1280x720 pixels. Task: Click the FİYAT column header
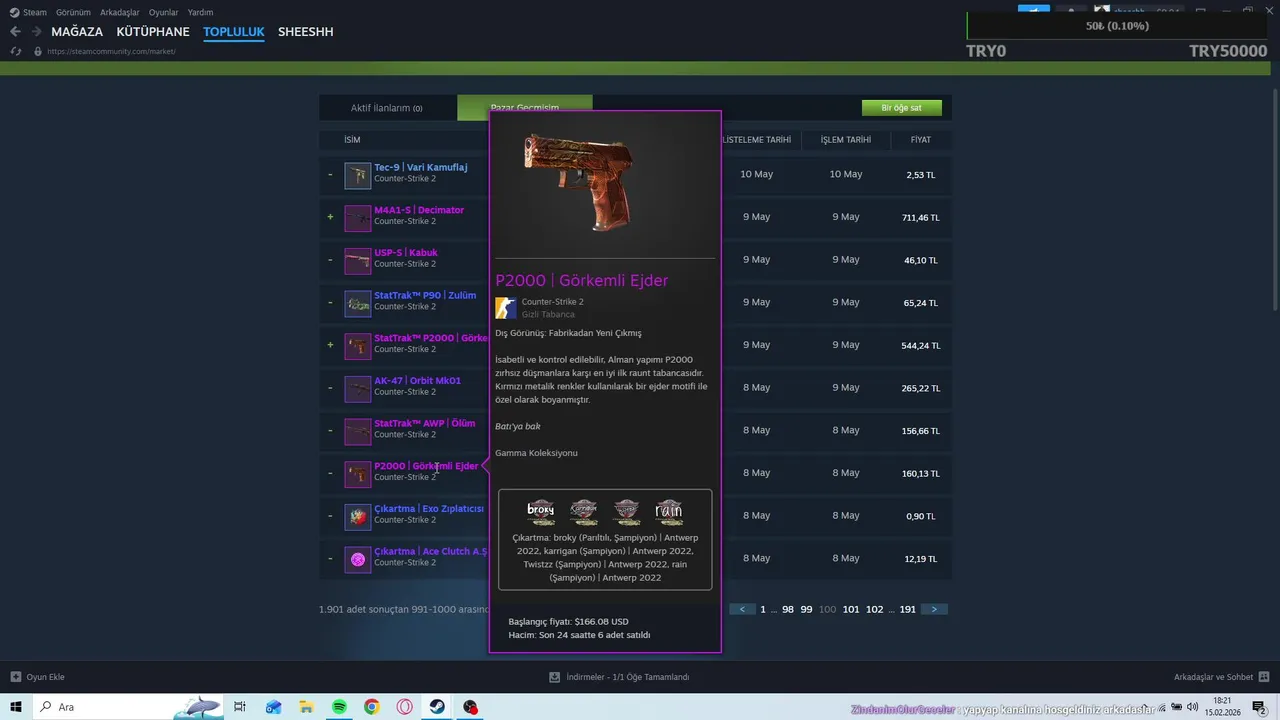921,140
